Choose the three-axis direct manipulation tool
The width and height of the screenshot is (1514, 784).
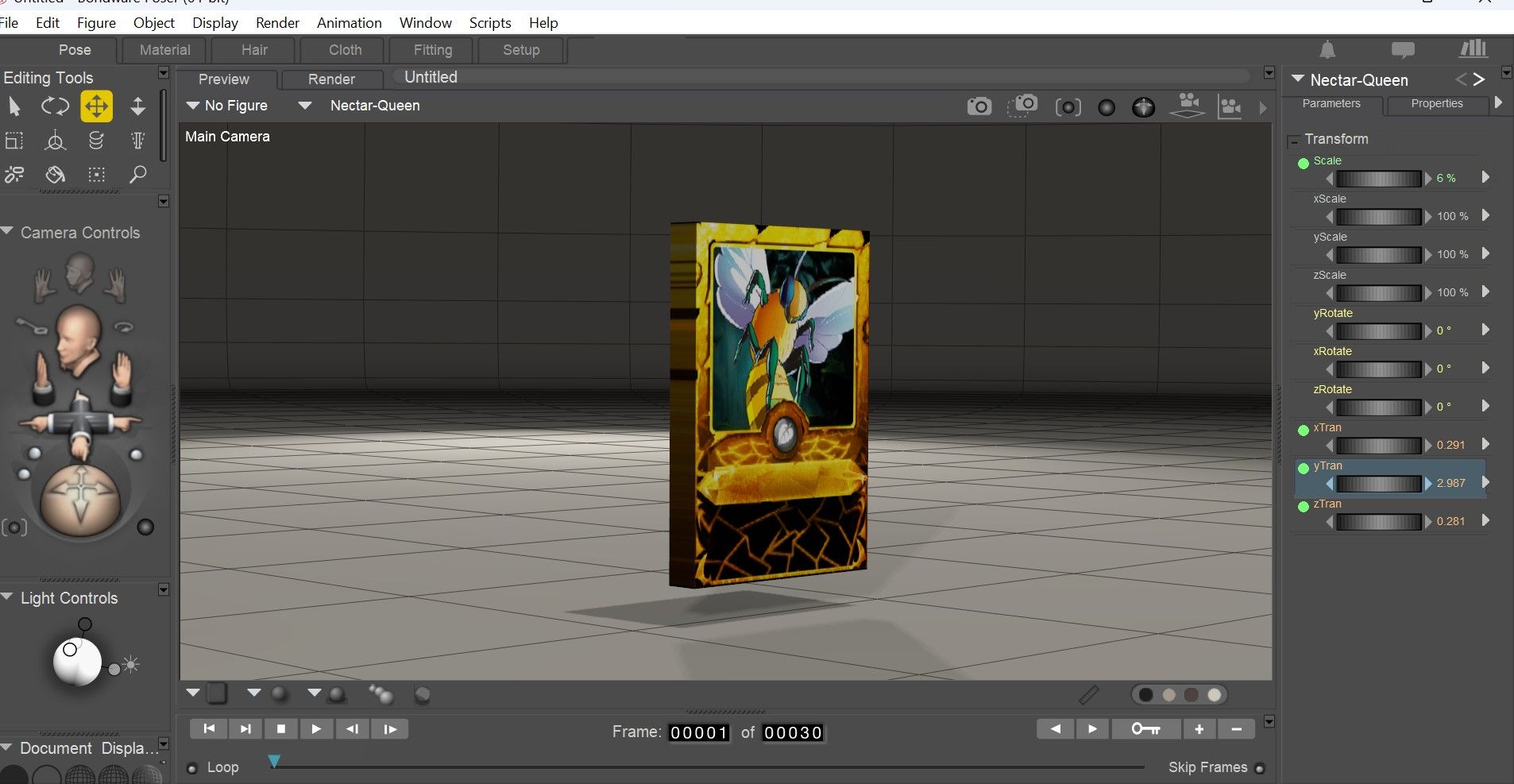pos(55,141)
